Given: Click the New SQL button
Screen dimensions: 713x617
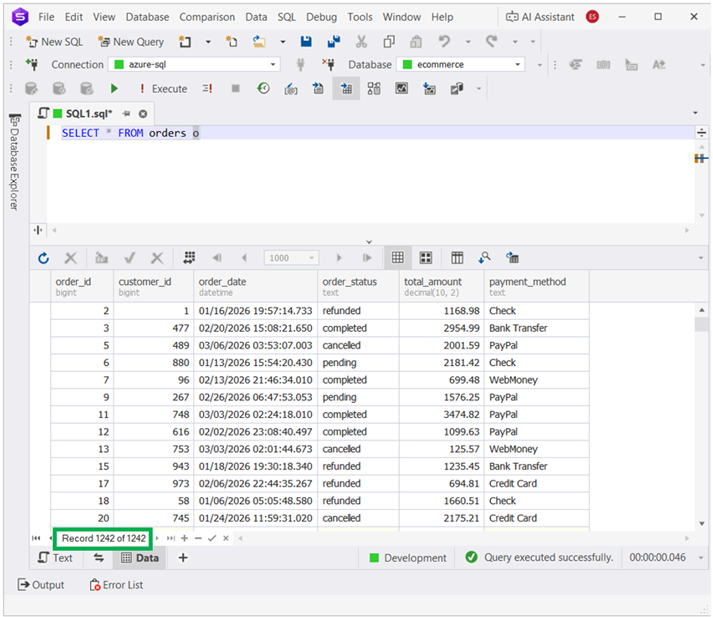Looking at the screenshot, I should tap(55, 42).
